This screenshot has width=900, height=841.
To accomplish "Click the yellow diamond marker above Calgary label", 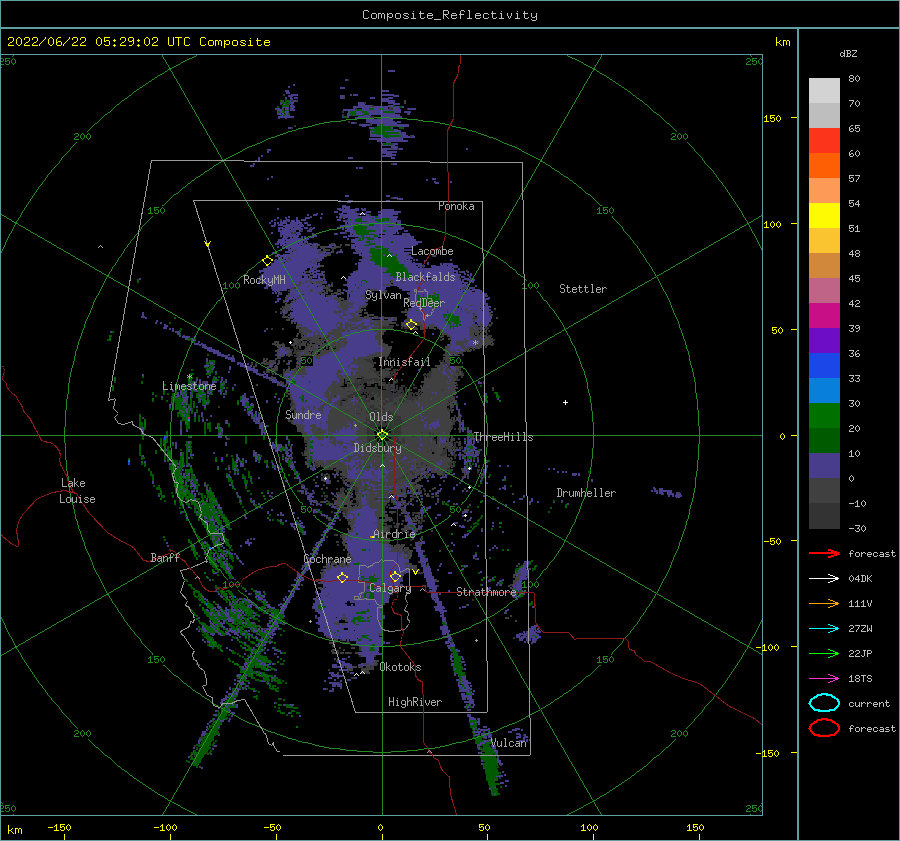I will click(x=395, y=576).
